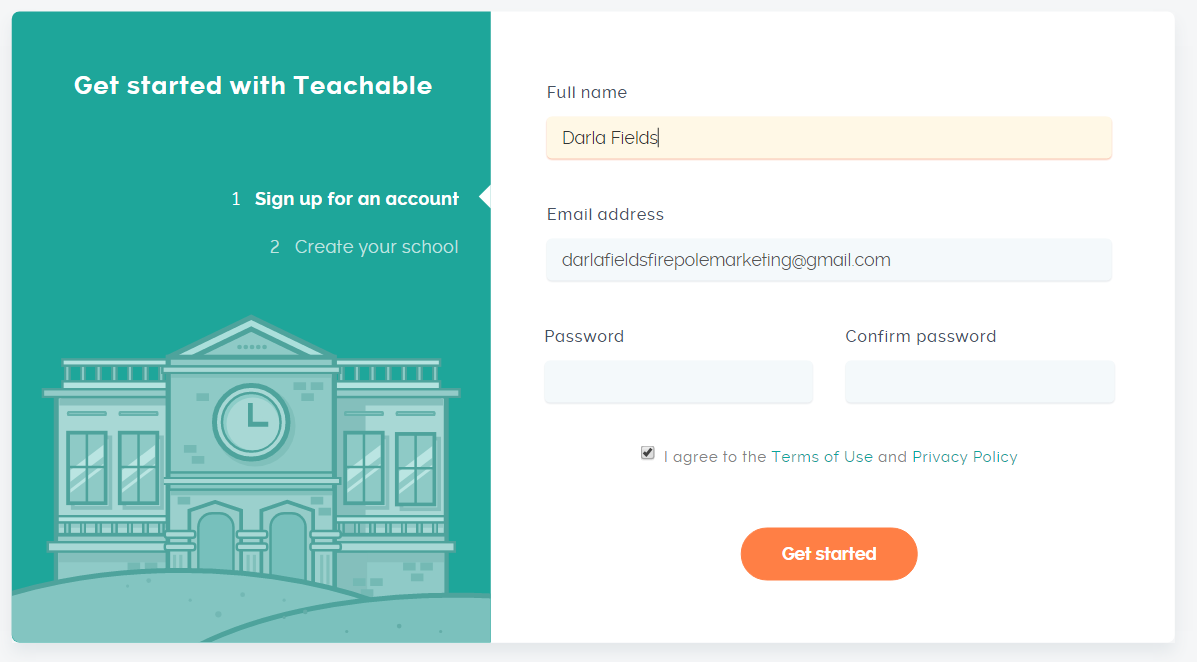Uncheck the agree to terms checkbox
This screenshot has height=662, width=1197.
pos(647,453)
